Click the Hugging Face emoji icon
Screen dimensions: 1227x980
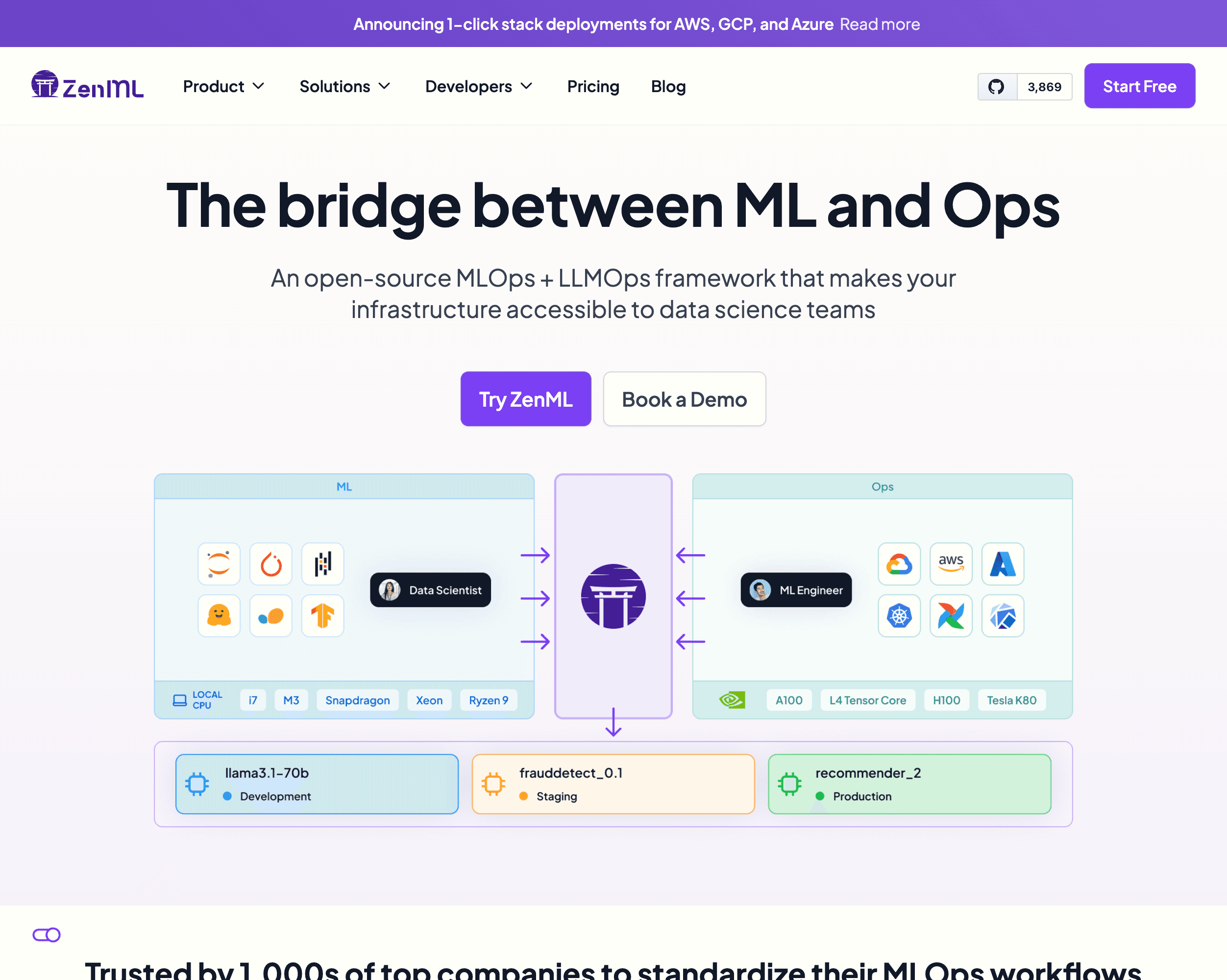[x=219, y=616]
